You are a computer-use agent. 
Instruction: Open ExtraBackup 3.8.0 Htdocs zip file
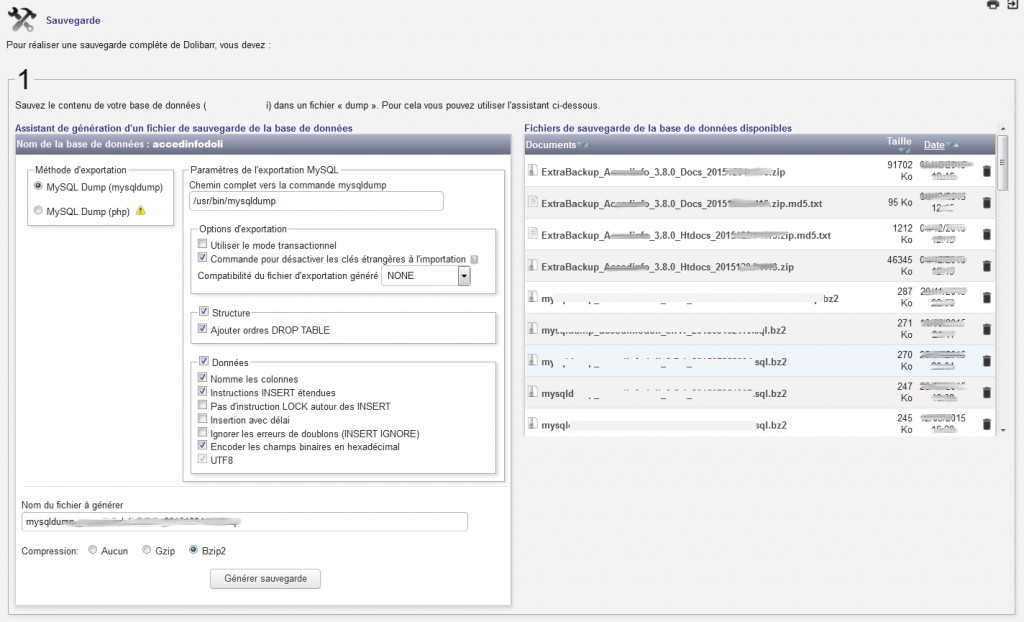click(667, 267)
